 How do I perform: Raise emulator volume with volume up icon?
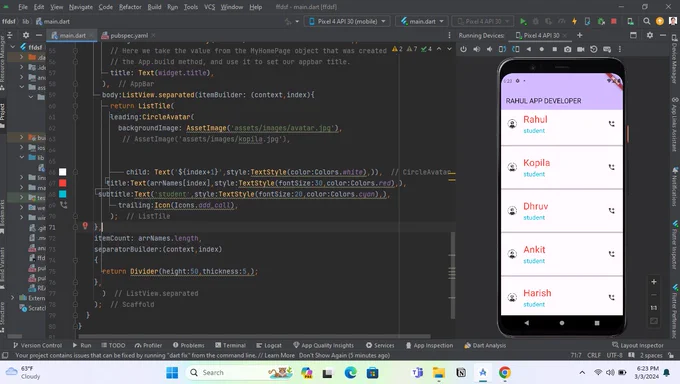(x=476, y=49)
